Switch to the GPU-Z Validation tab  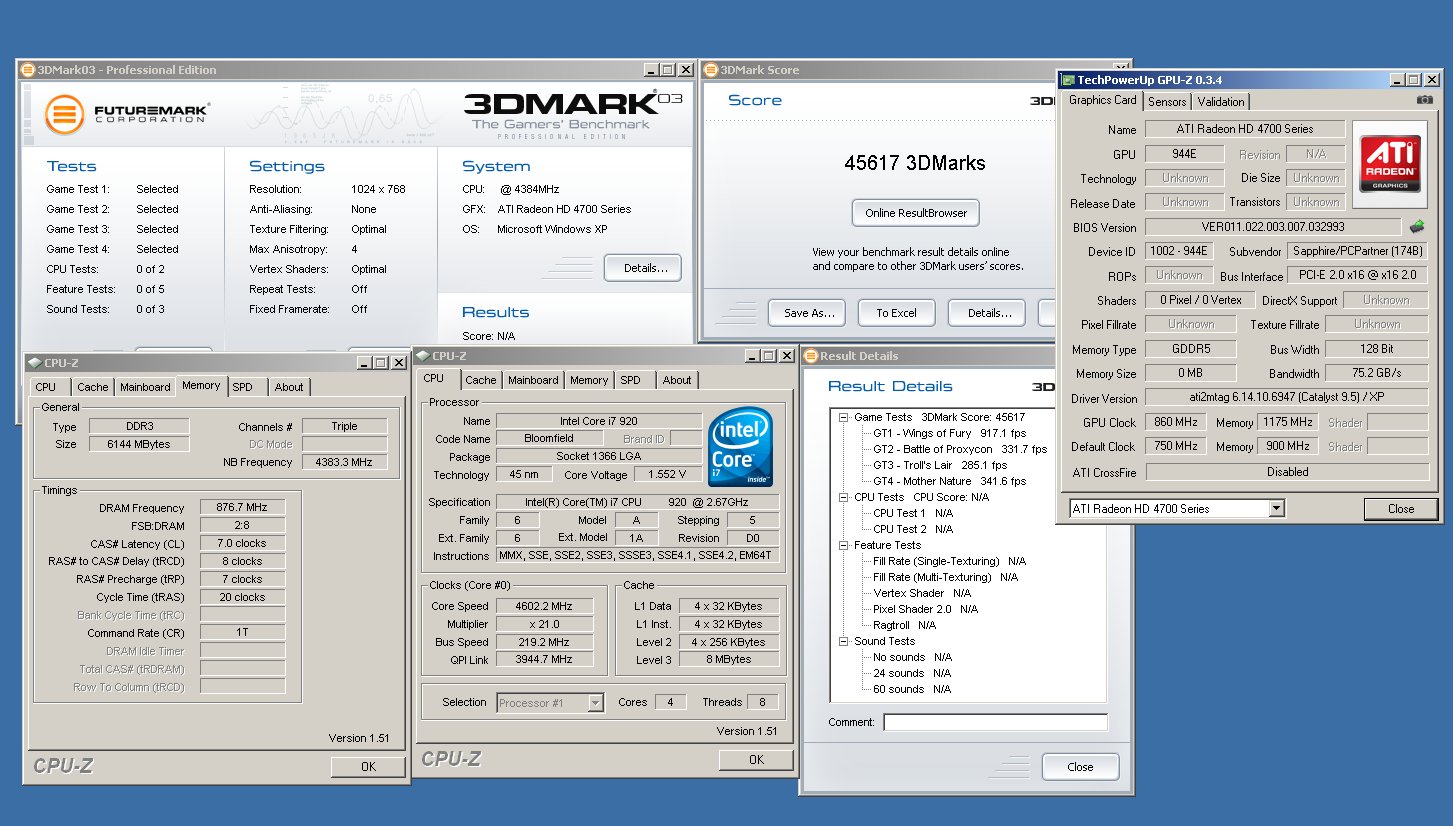coord(1221,101)
